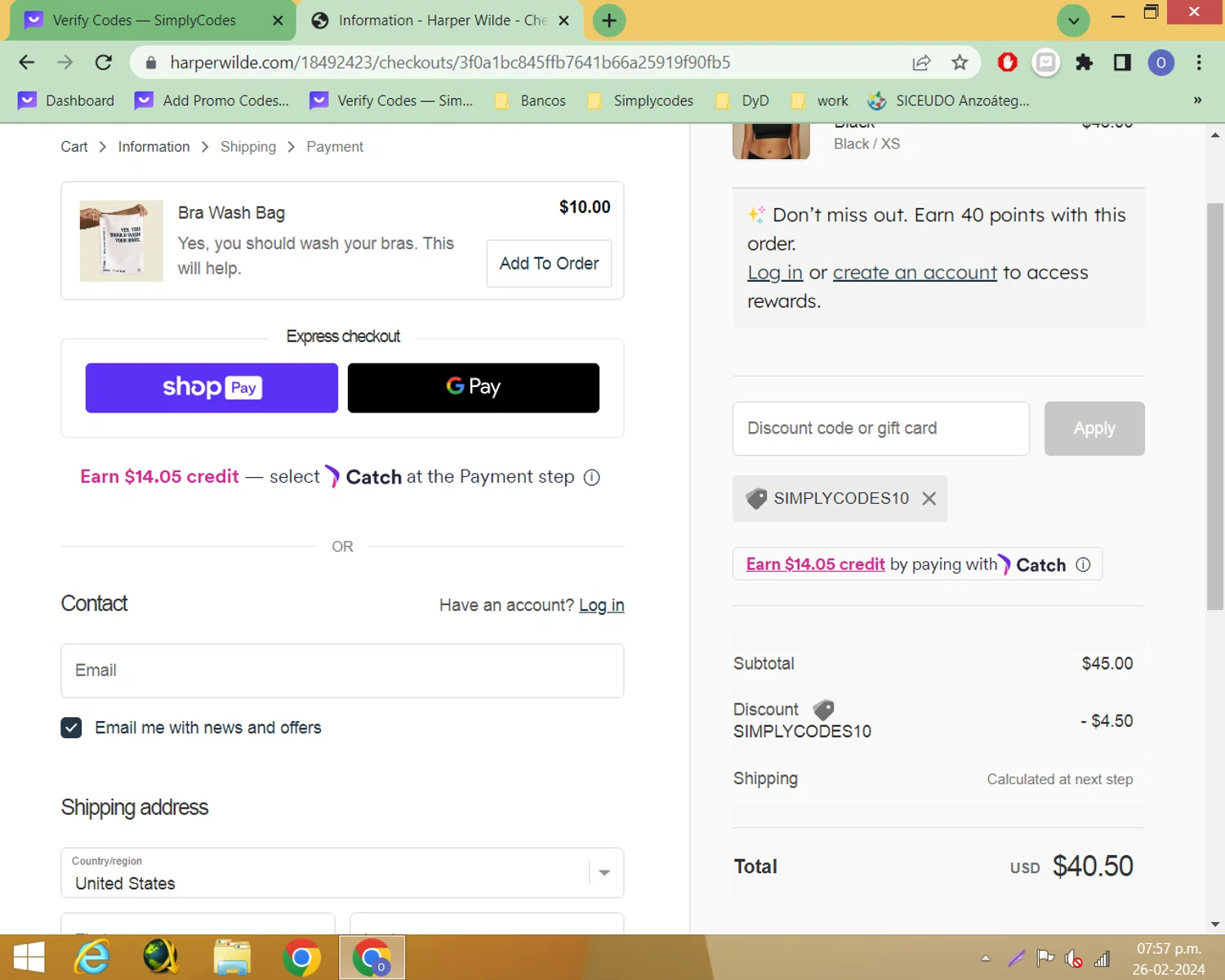Click the Payment breadcrumb
The height and width of the screenshot is (980, 1225).
335,147
